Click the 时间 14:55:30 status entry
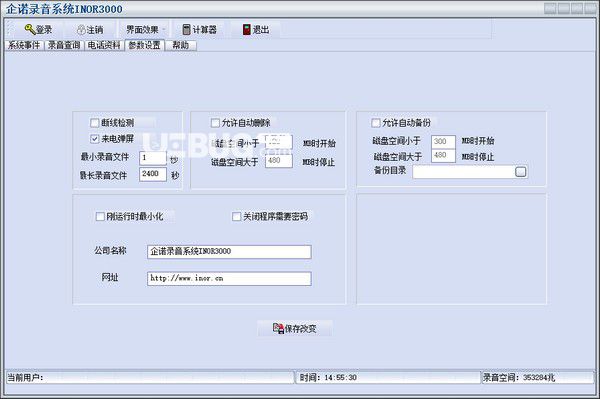The width and height of the screenshot is (600, 399). tap(388, 378)
